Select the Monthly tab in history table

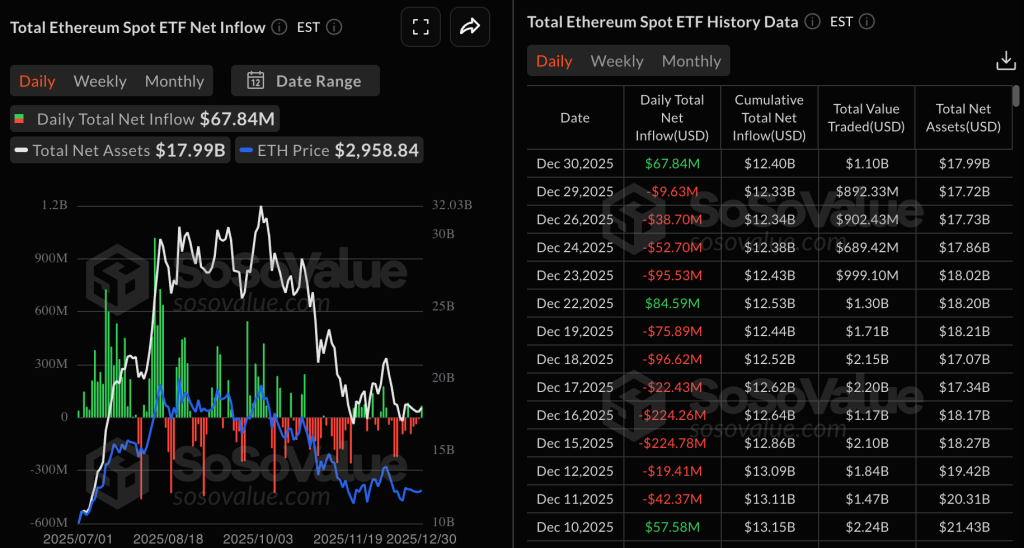pyautogui.click(x=691, y=61)
